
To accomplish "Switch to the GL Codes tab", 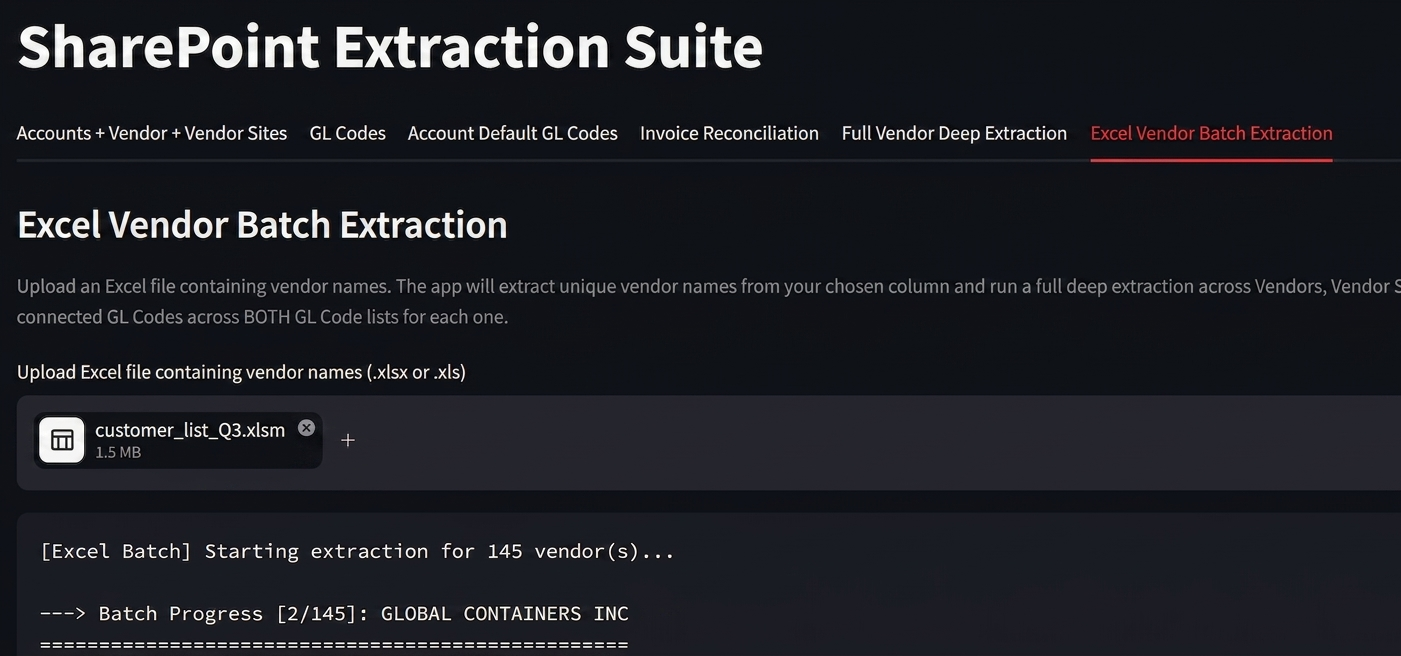I will pos(348,133).
